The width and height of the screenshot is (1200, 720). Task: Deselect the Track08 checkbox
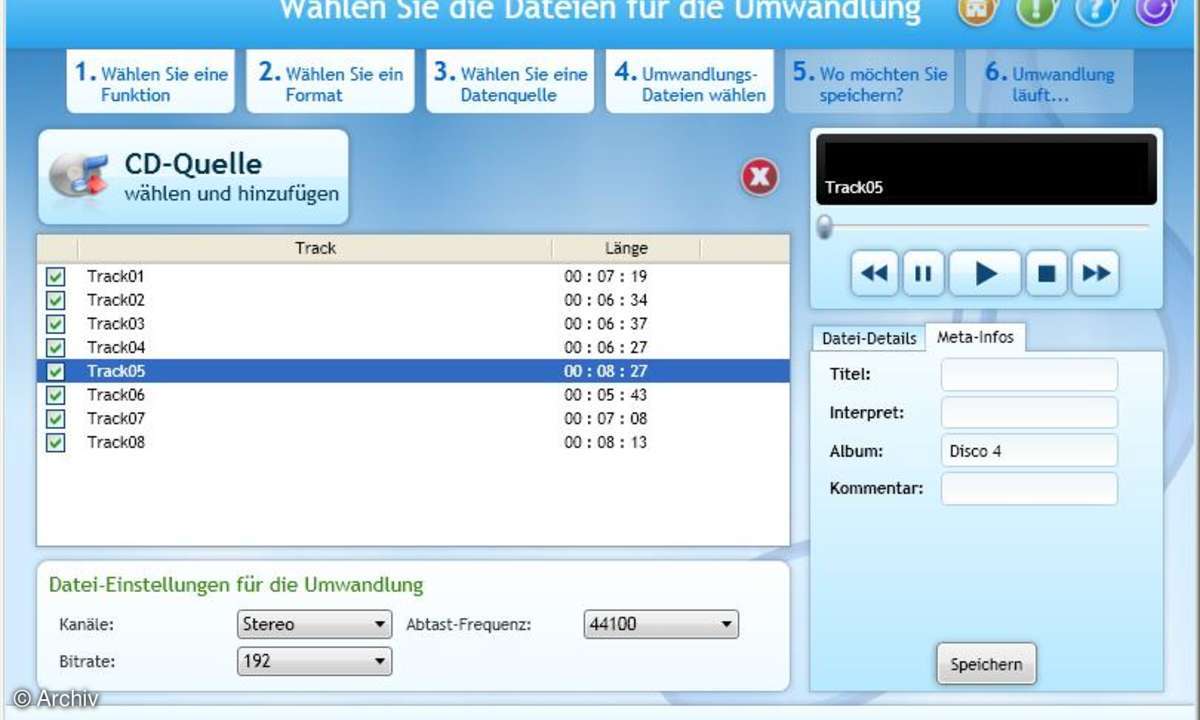[56, 442]
